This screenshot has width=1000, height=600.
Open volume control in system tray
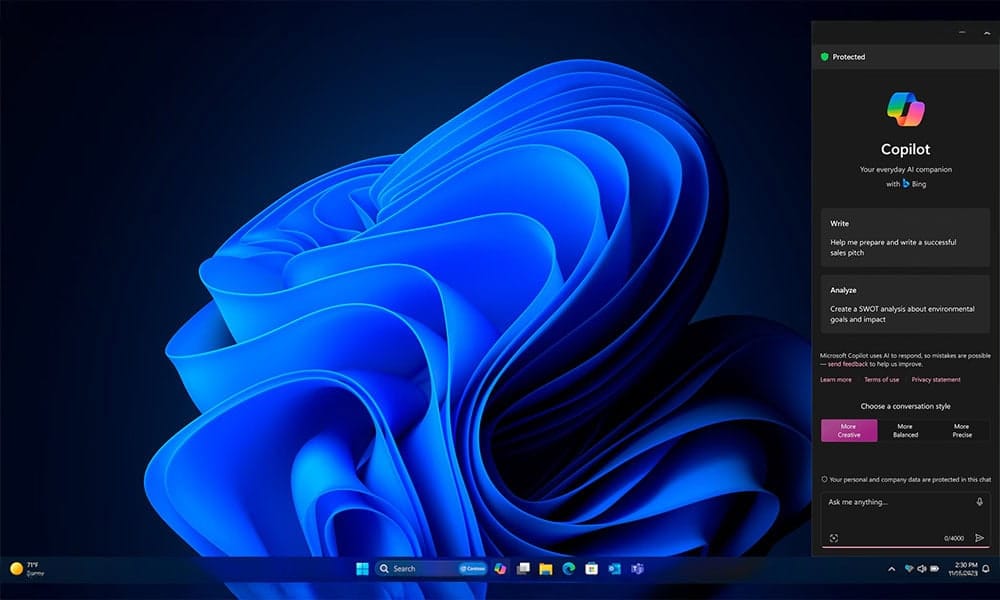(x=922, y=569)
